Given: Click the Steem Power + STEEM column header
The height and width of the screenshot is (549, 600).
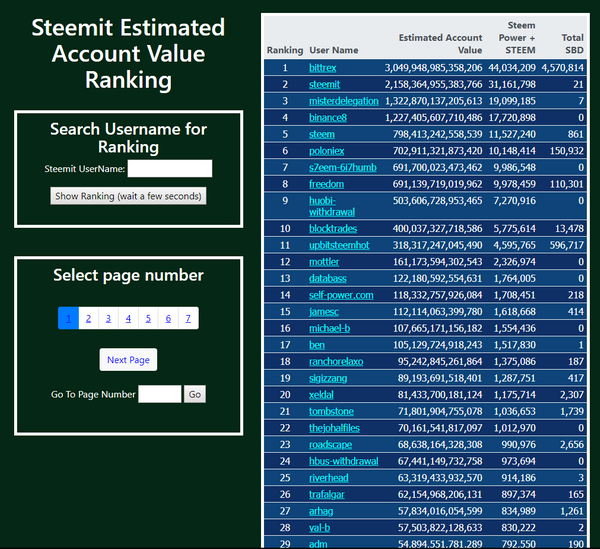Looking at the screenshot, I should [x=517, y=37].
